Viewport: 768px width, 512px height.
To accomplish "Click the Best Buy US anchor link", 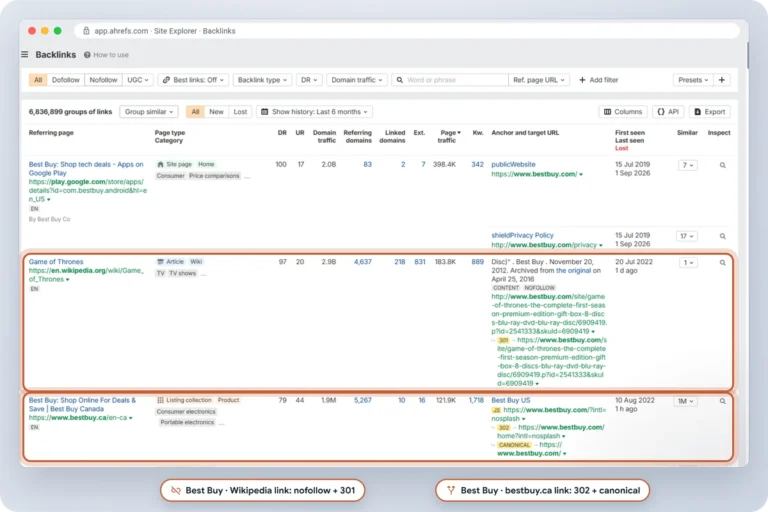I will pos(510,400).
